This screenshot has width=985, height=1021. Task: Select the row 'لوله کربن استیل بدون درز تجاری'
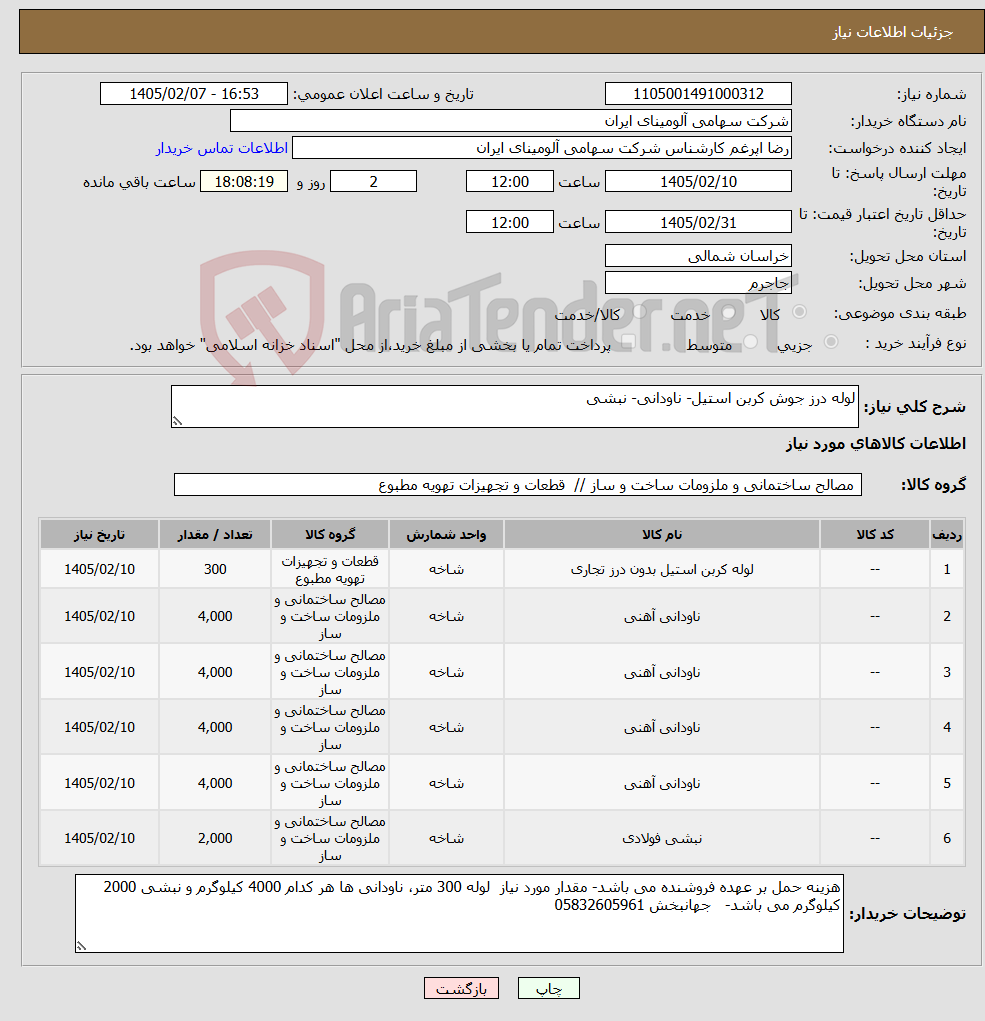coord(501,569)
